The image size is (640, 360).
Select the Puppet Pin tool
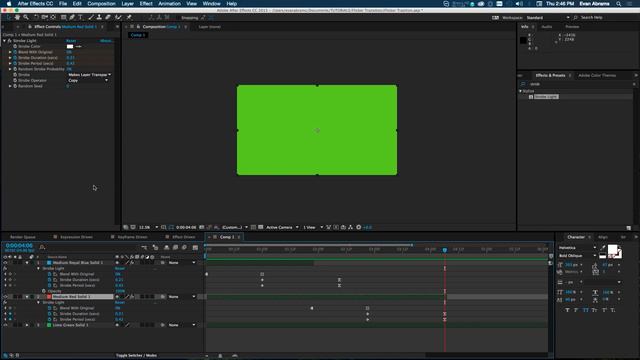pos(129,18)
